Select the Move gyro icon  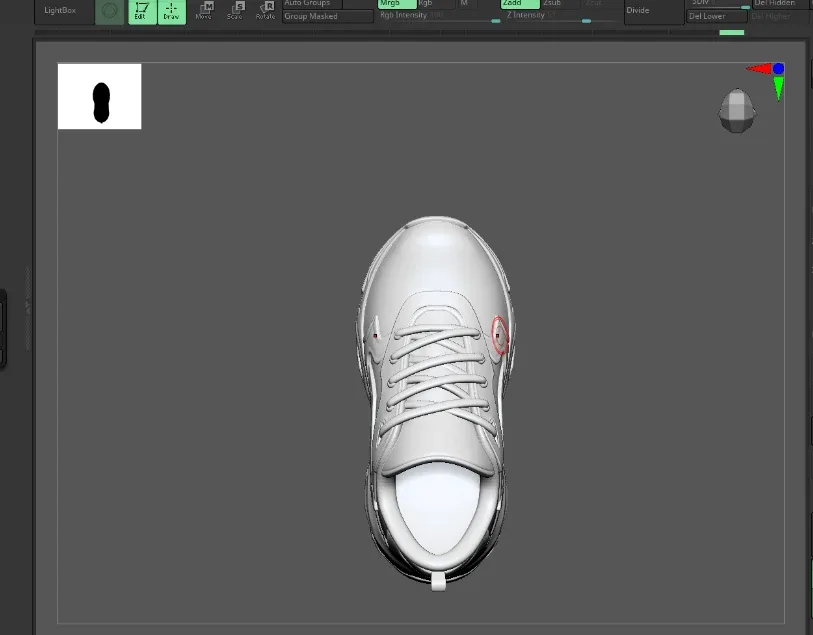point(206,11)
